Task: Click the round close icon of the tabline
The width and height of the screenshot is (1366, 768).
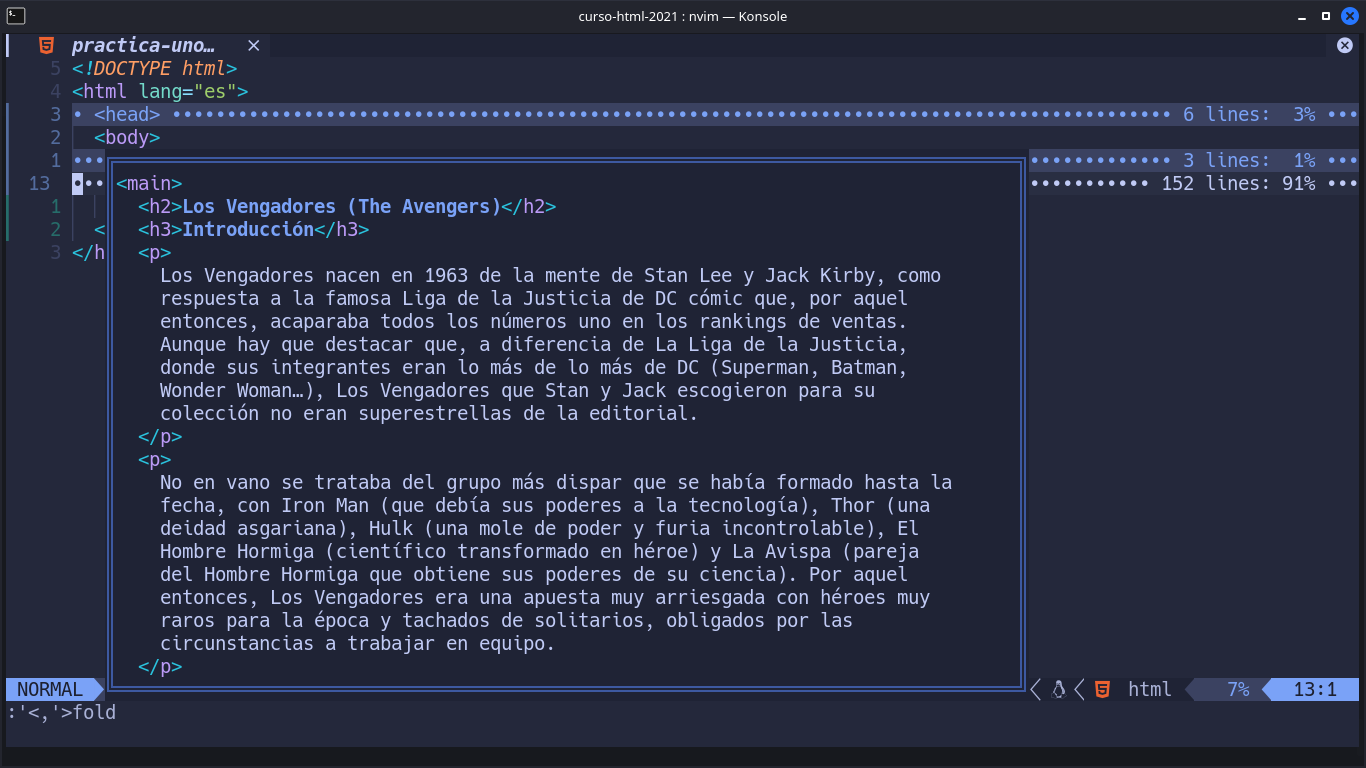Action: [1345, 46]
